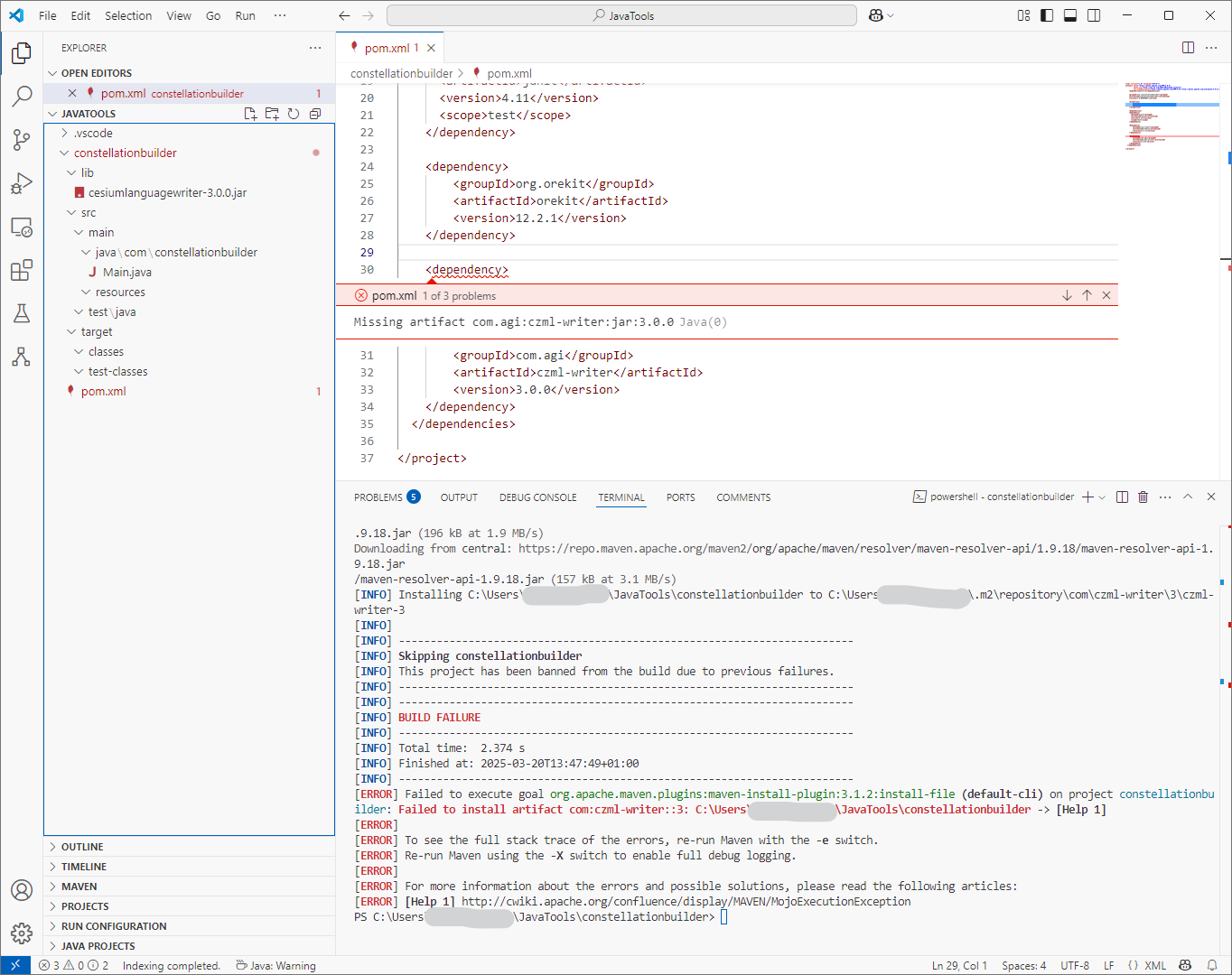Open the Source Control view
Image resolution: width=1232 pixels, height=975 pixels.
click(x=22, y=139)
